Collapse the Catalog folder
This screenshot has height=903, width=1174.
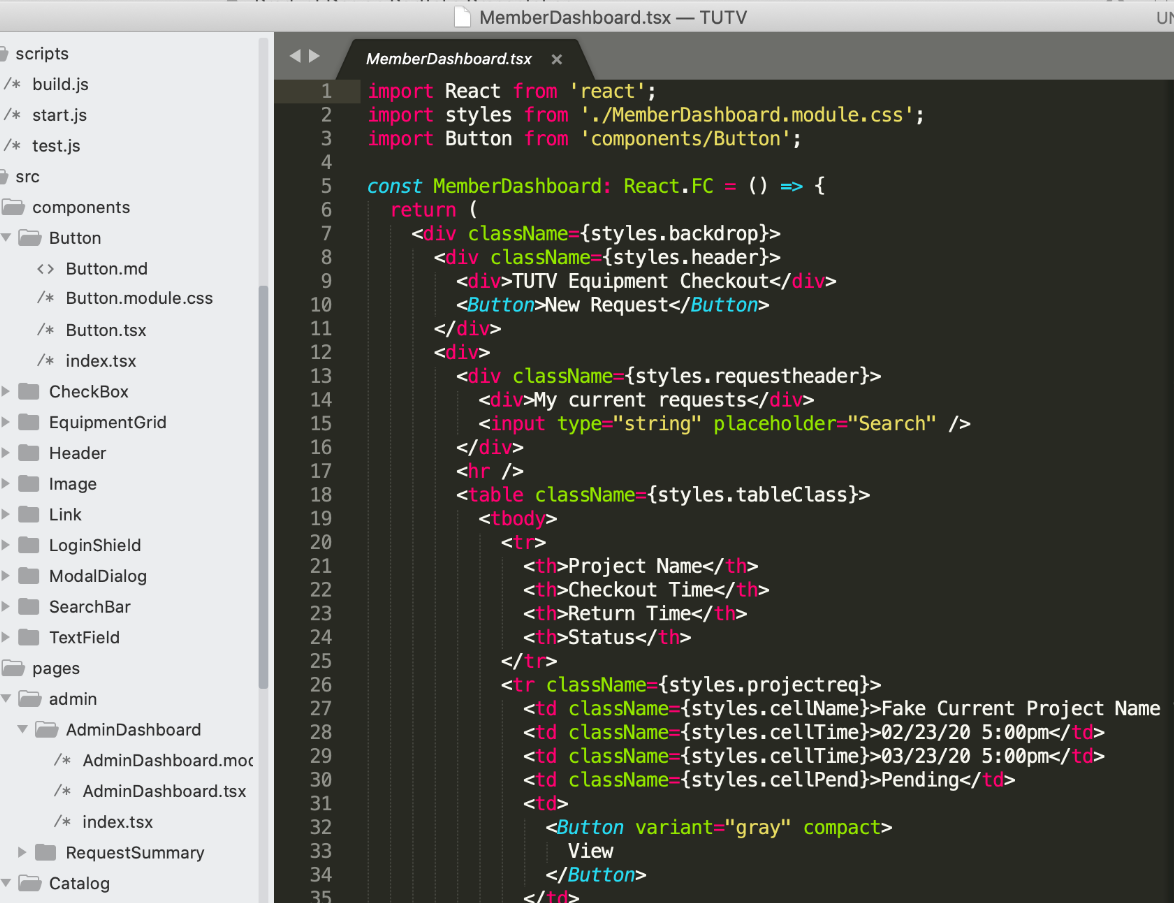pyautogui.click(x=6, y=883)
